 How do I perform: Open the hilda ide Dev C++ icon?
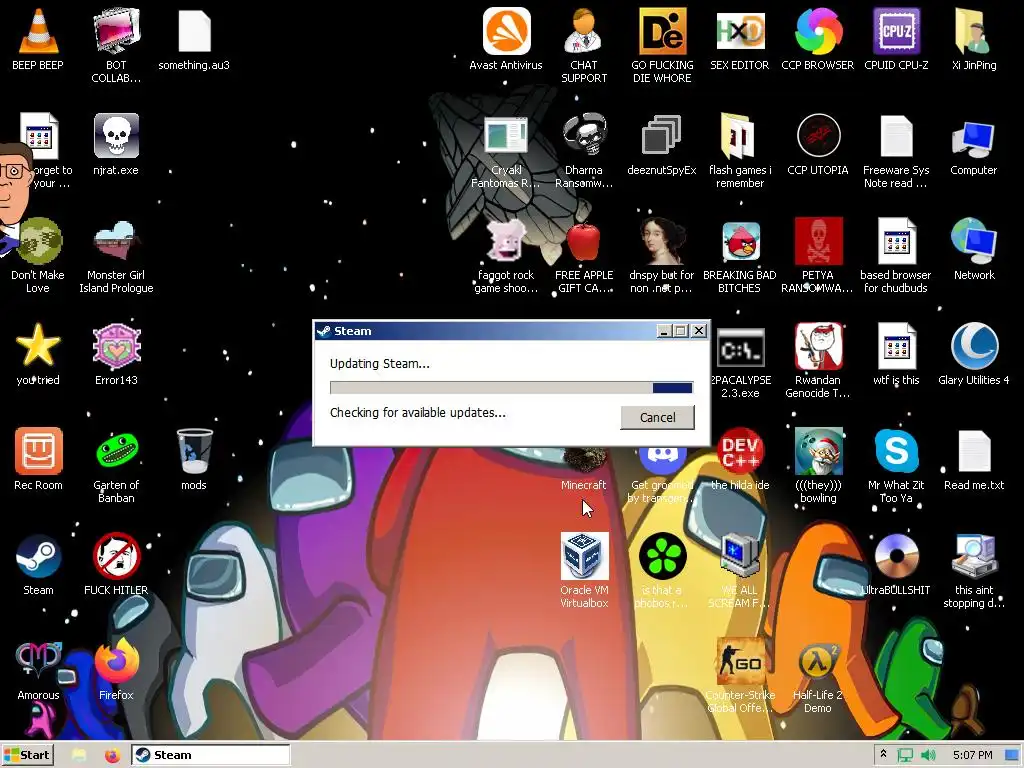click(739, 457)
